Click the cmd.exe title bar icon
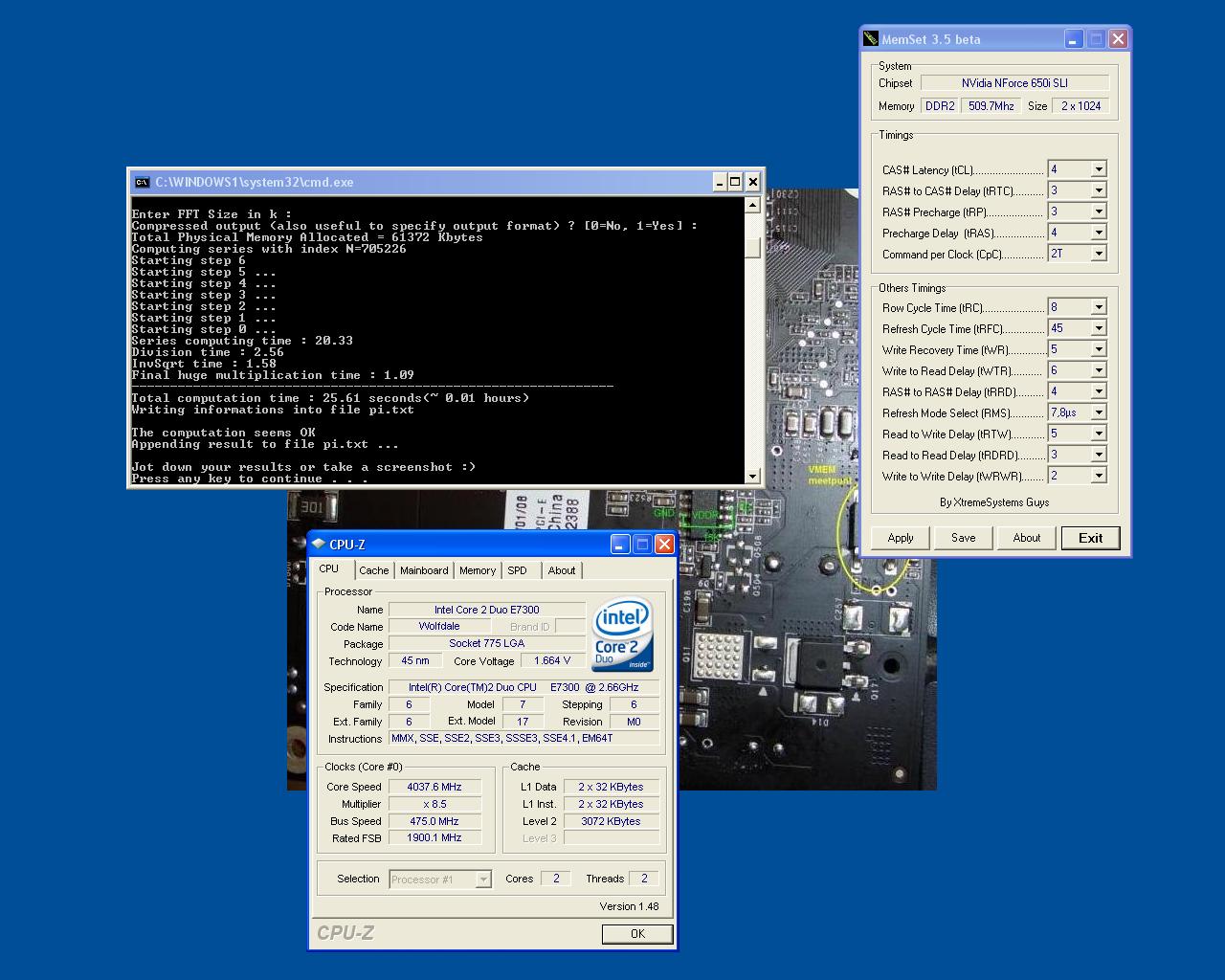This screenshot has height=980, width=1225. pyautogui.click(x=142, y=182)
